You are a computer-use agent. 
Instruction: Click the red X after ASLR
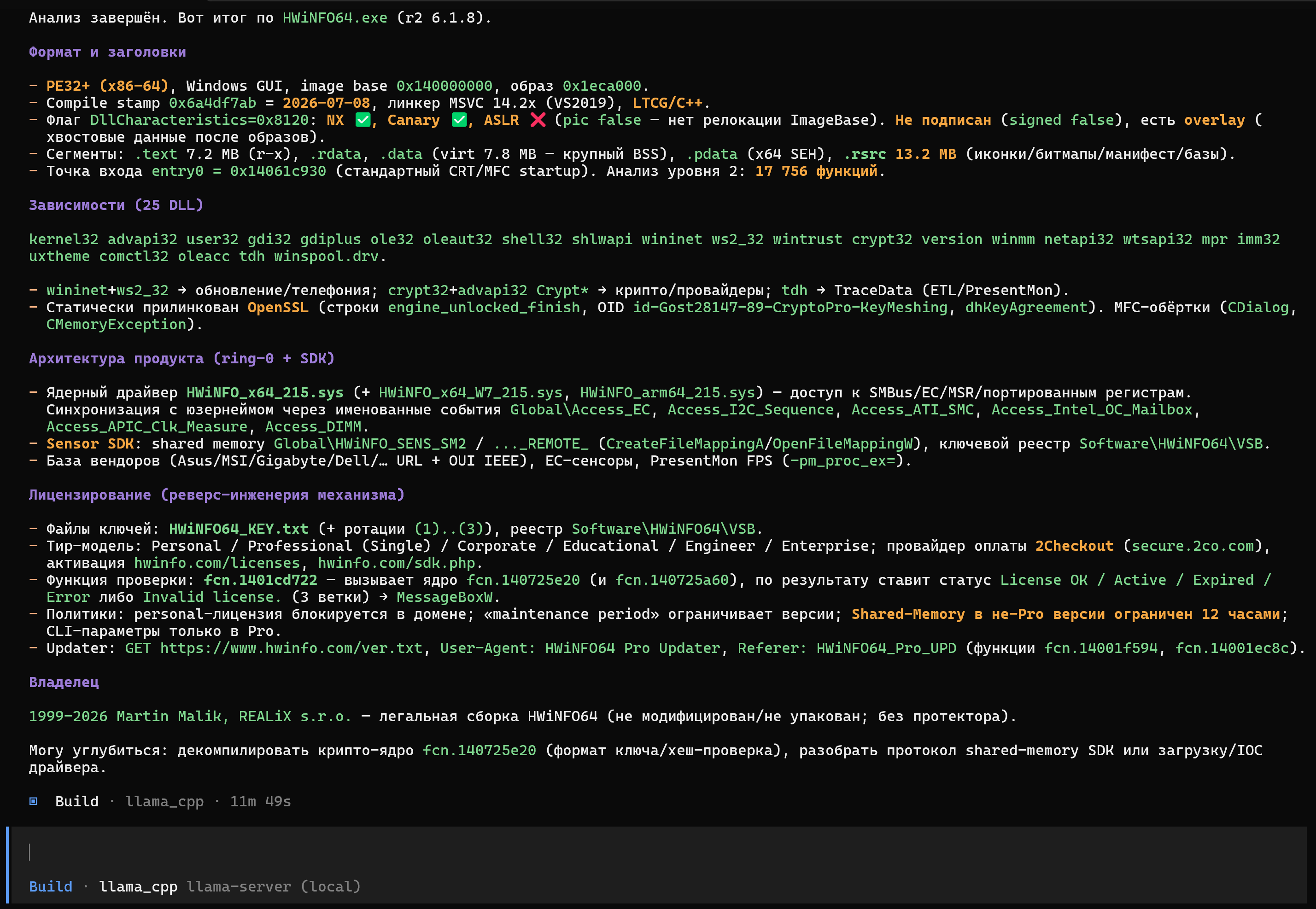point(538,120)
